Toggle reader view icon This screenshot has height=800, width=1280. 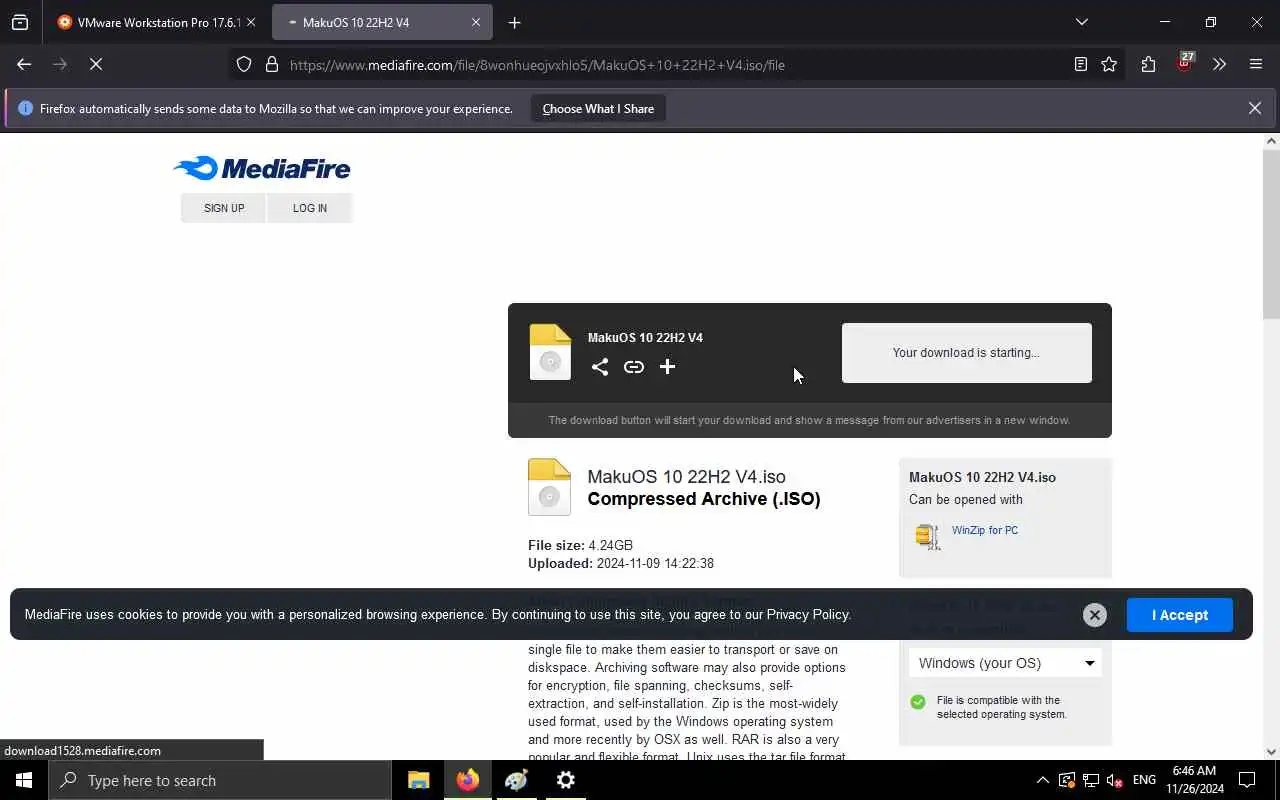1081,65
